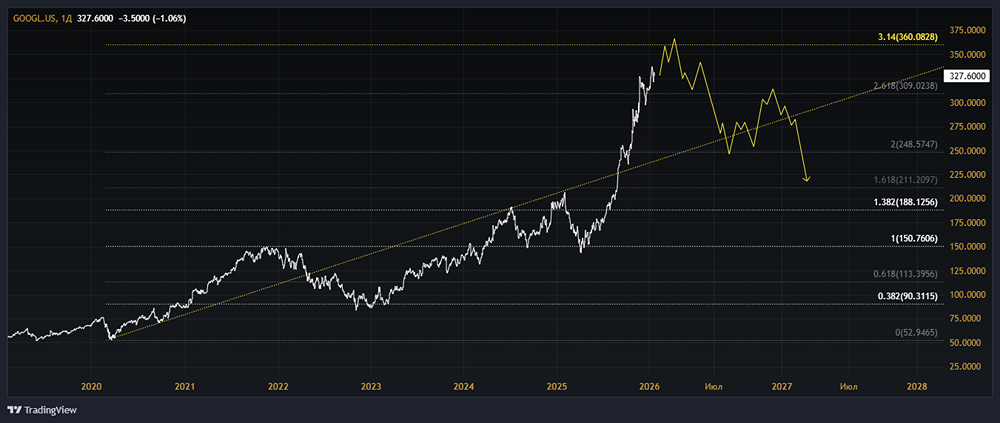Click 300.0000 on the price axis
Viewport: 1000px width, 423px height.
coord(965,103)
